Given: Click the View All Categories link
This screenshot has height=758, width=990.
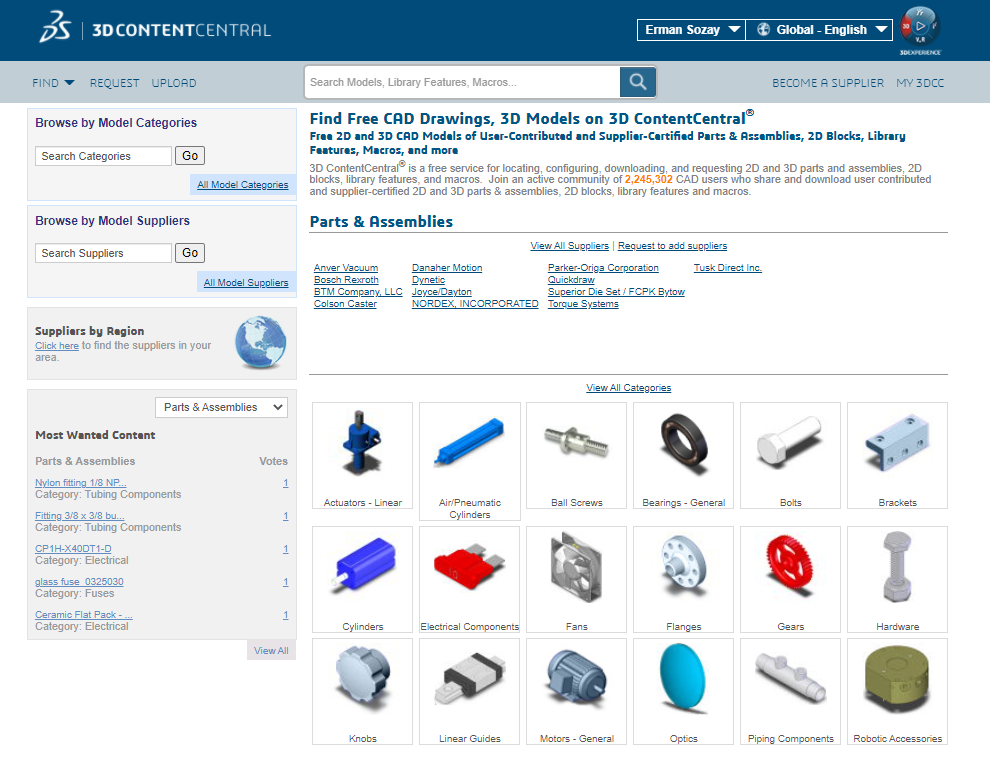Looking at the screenshot, I should (628, 388).
